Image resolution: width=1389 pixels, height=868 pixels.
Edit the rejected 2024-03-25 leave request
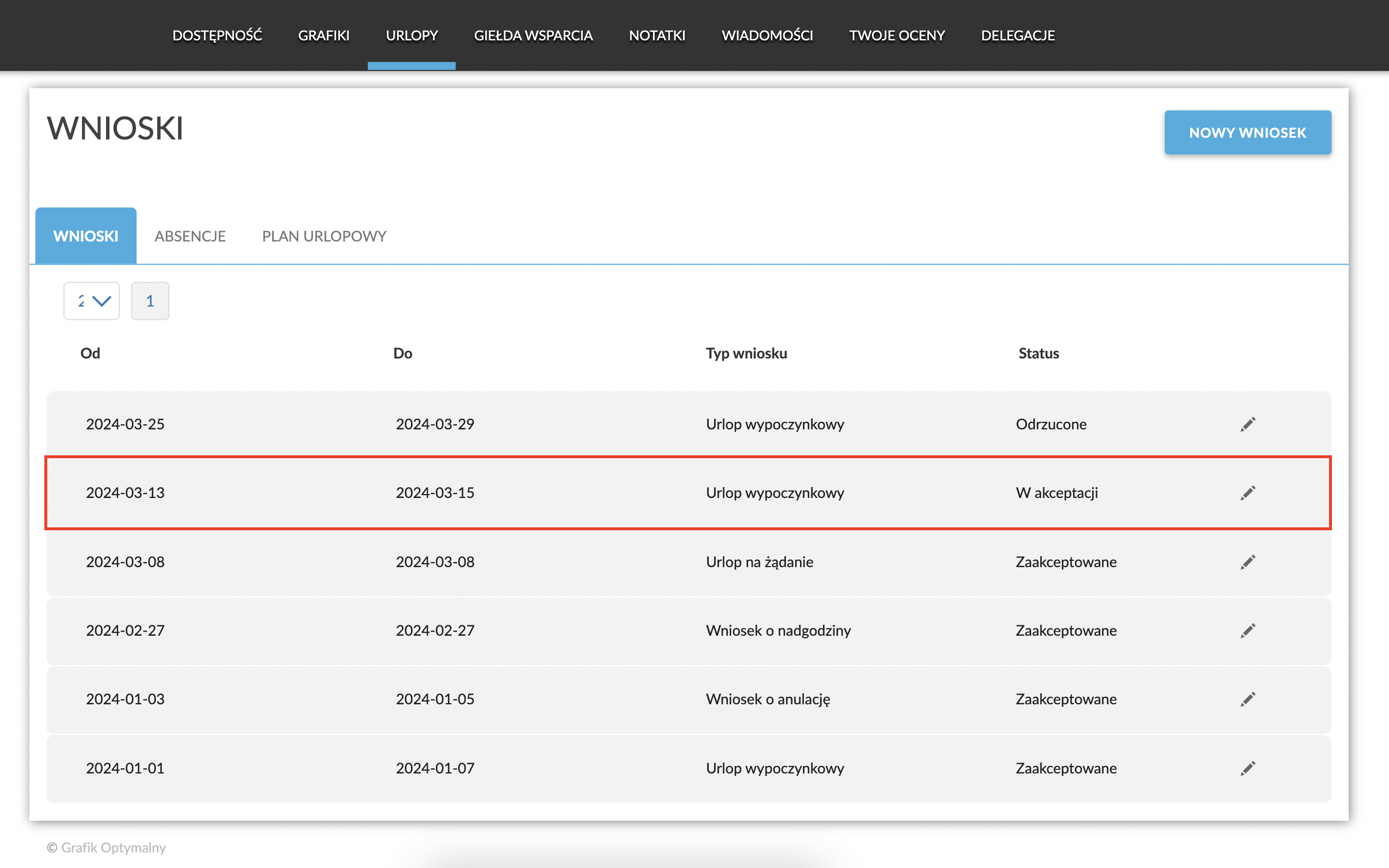click(1248, 424)
